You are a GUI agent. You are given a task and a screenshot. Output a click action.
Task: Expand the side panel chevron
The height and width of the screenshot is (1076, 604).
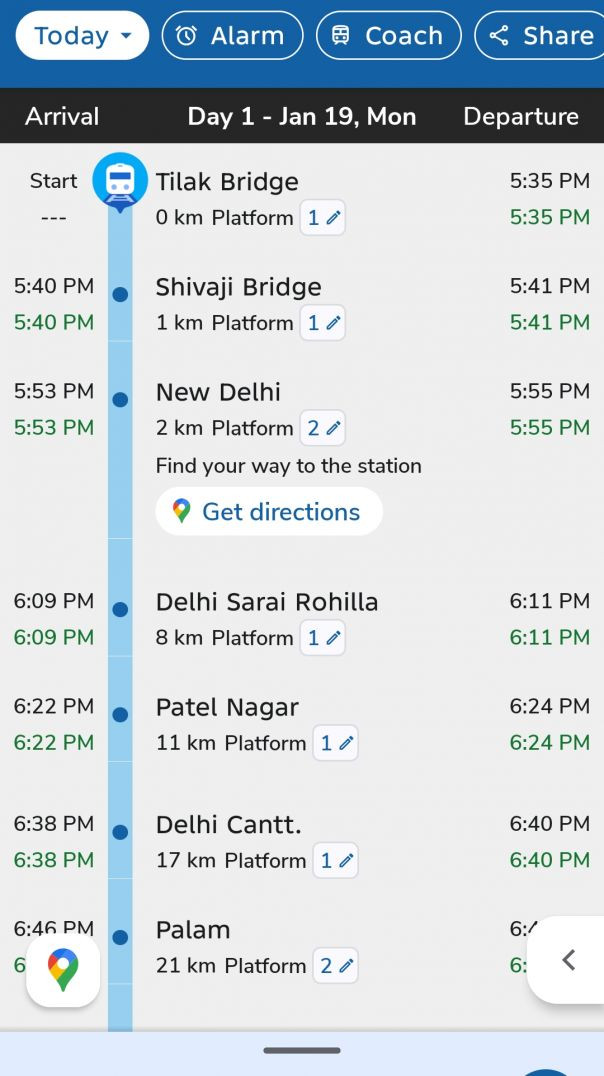click(568, 960)
